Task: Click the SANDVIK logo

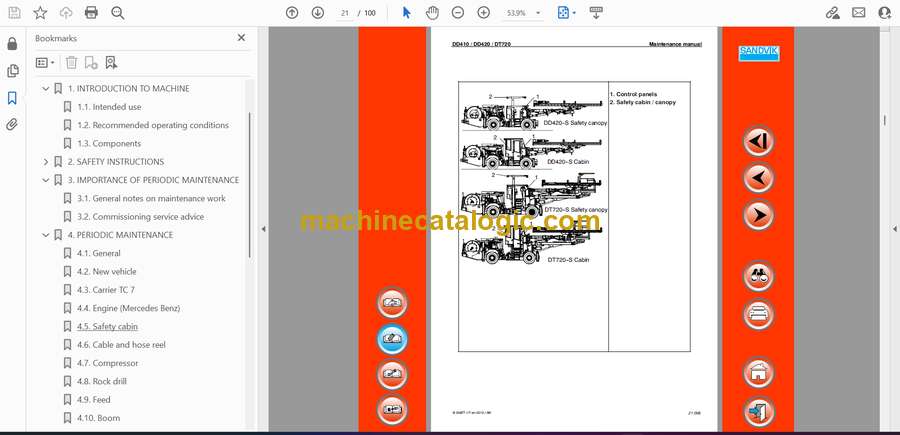Action: pos(758,53)
